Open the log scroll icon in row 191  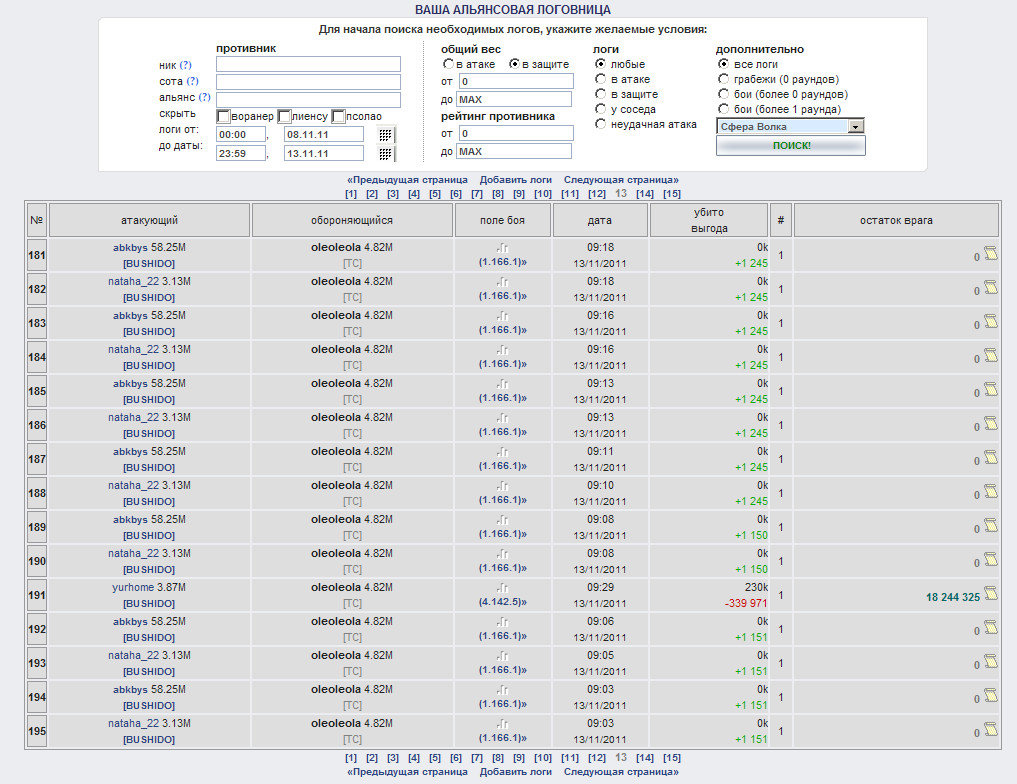991,594
